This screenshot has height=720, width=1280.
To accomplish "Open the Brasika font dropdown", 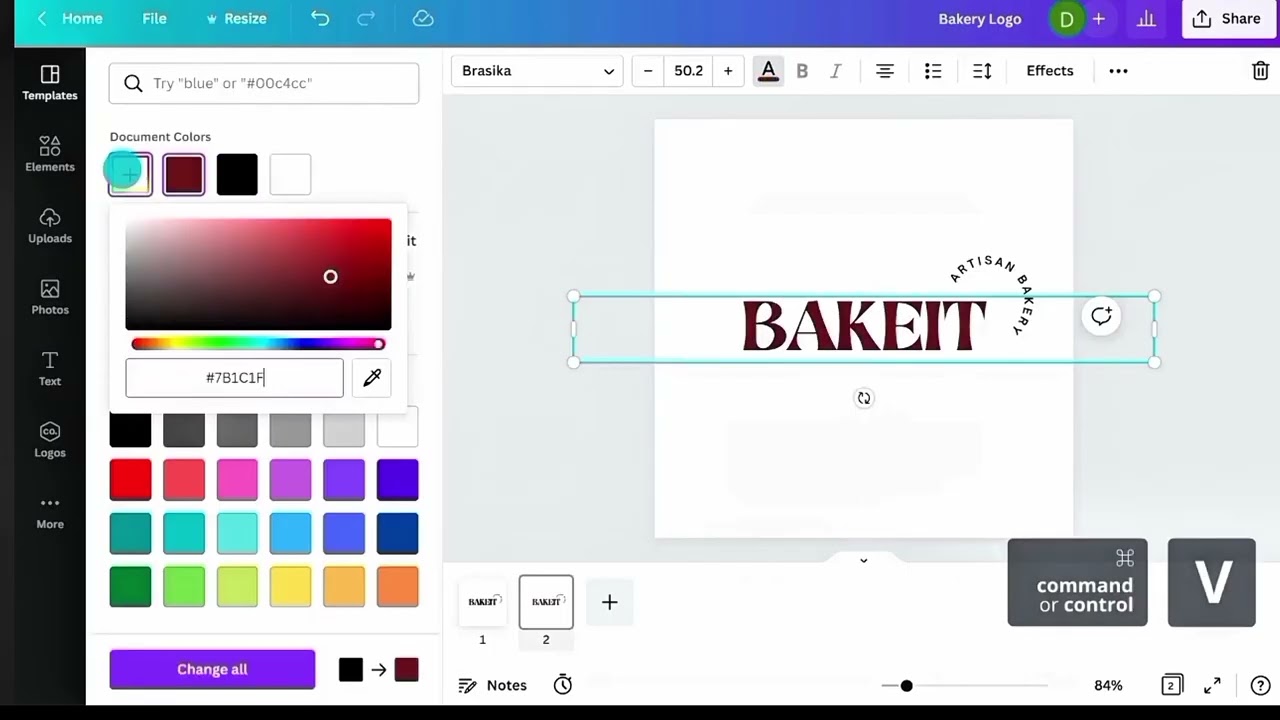I will (537, 71).
